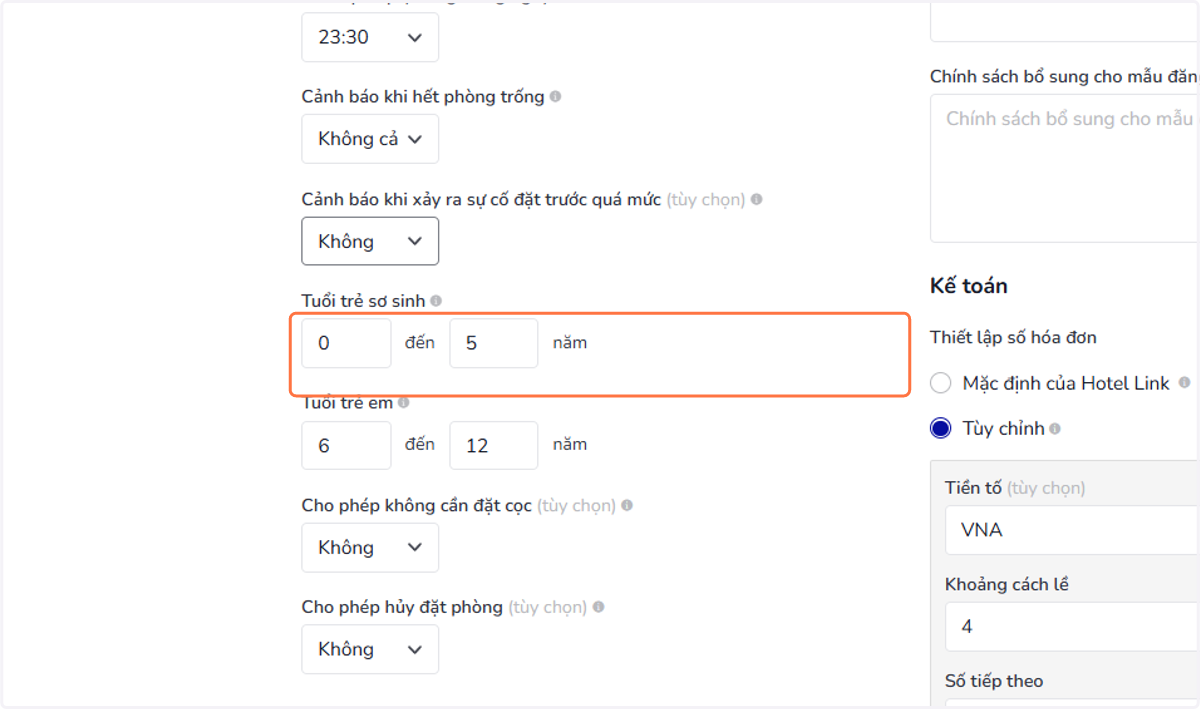
Task: Click the 'Tiền tố' field containing VNA
Action: [1072, 530]
